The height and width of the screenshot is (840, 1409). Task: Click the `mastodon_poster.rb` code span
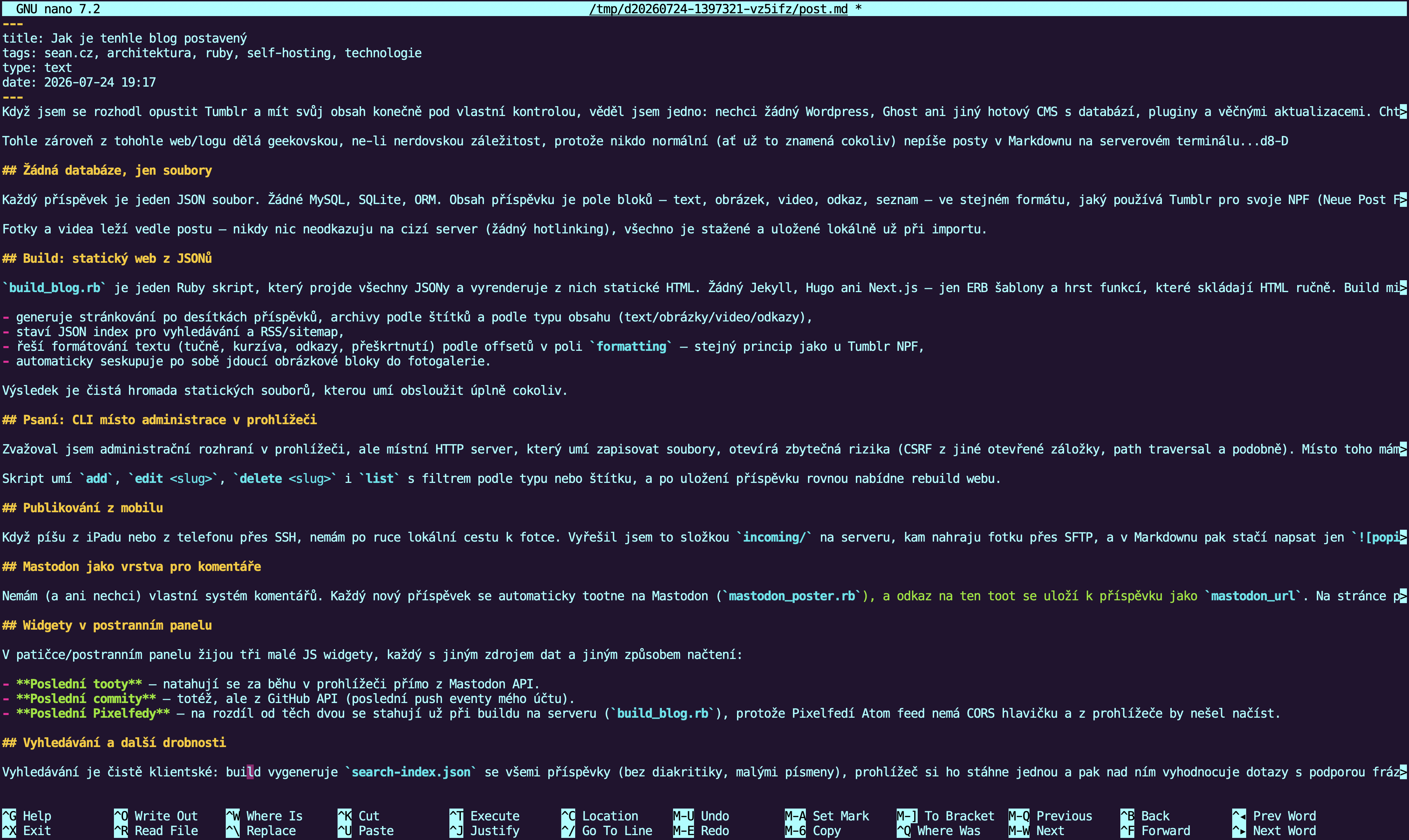pyautogui.click(x=792, y=595)
